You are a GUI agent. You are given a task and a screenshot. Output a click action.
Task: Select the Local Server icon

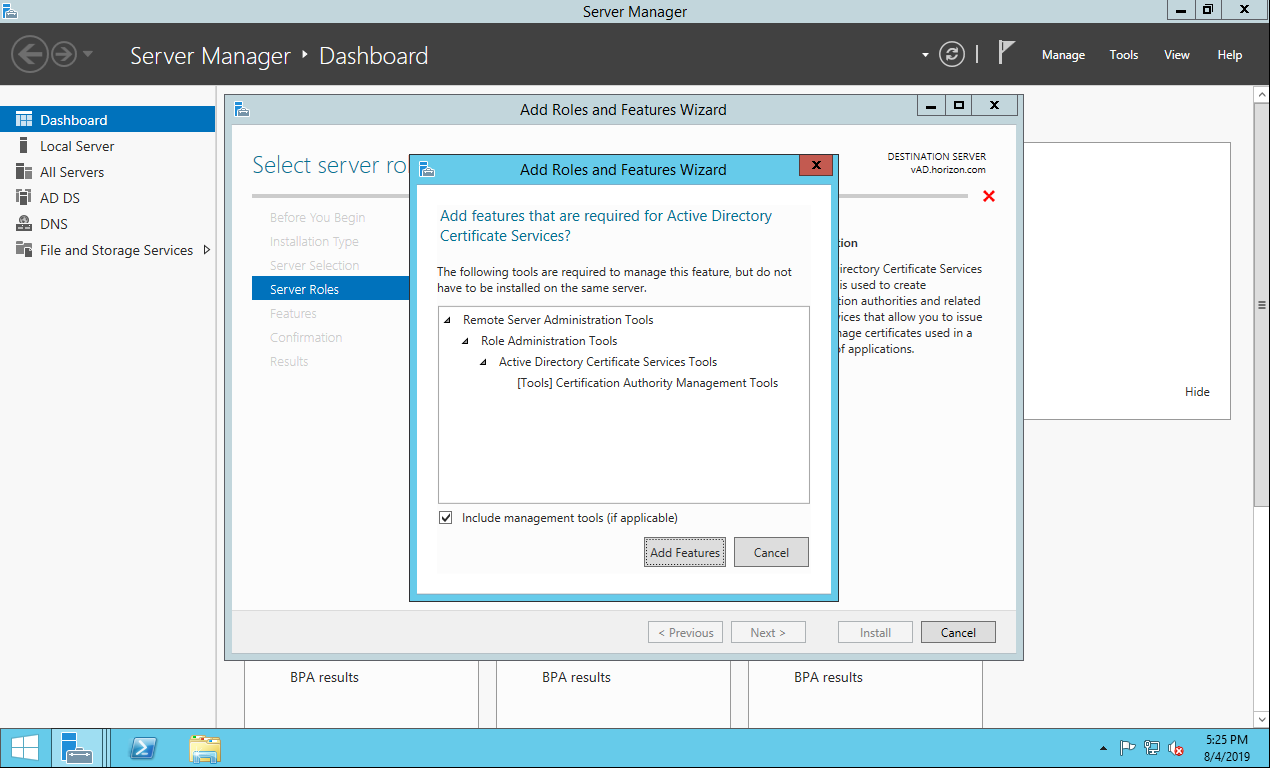(x=24, y=146)
